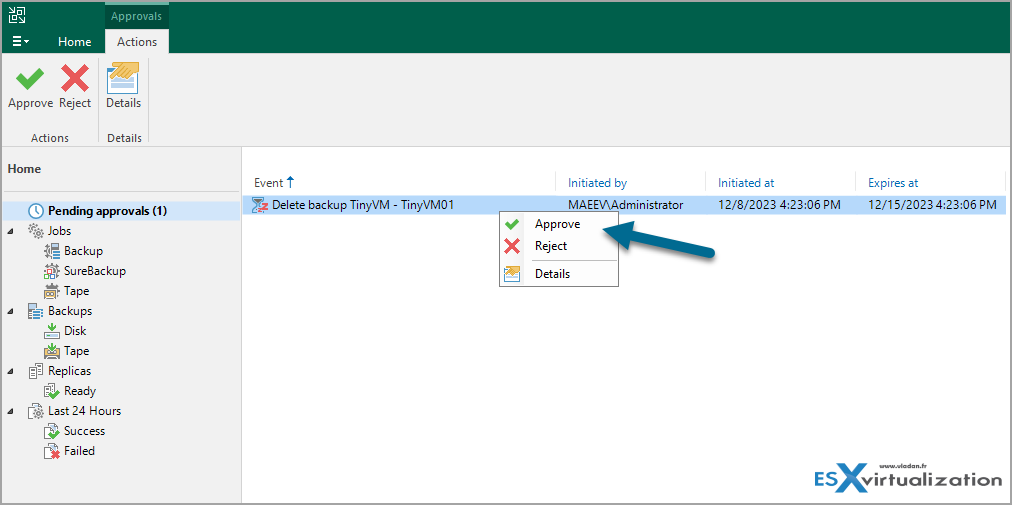Choose Reject from the context menu
The width and height of the screenshot is (1012, 505).
tap(550, 246)
